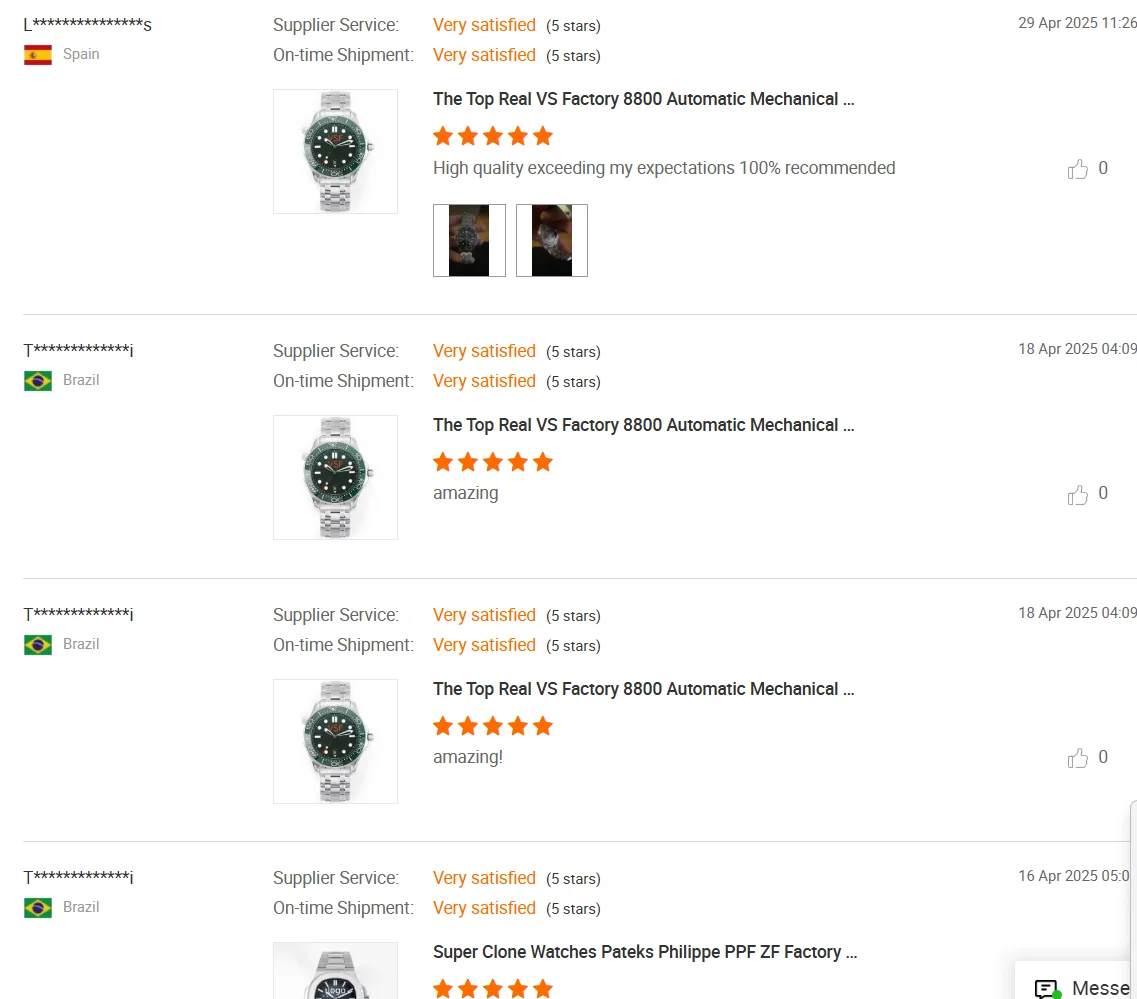Click star rating above "amazing!" comment
1137x999 pixels.
coord(493,726)
